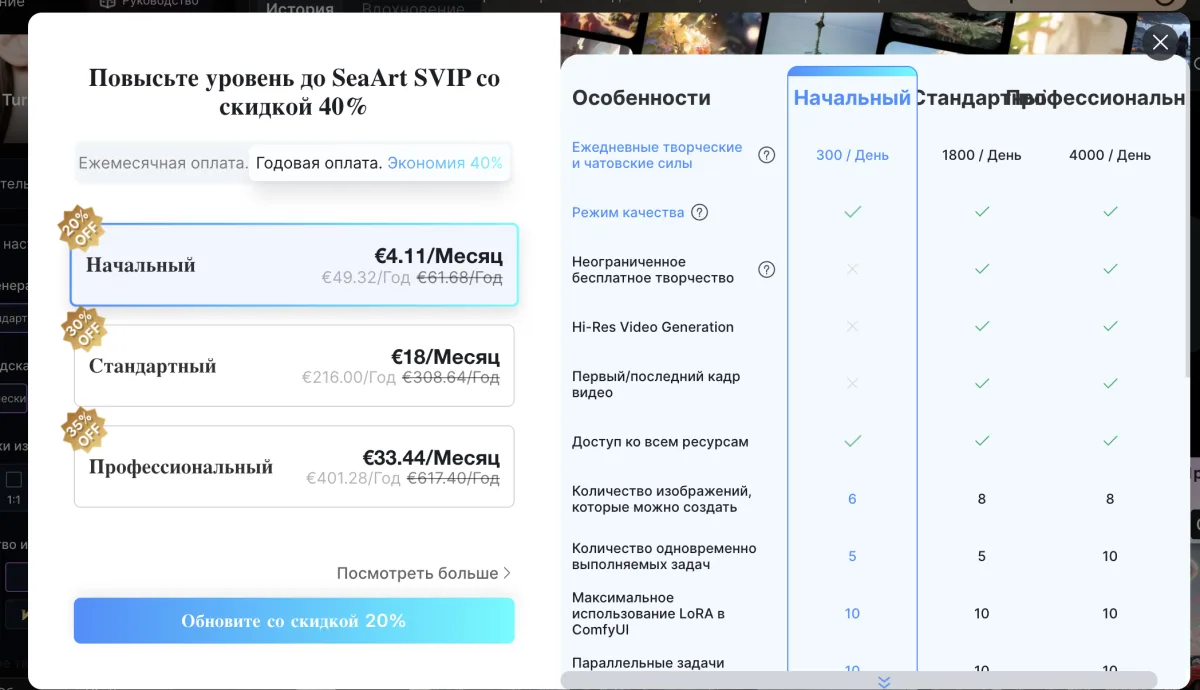Viewport: 1200px width, 690px height.
Task: Open Посмотреть больше link
Action: tap(424, 573)
